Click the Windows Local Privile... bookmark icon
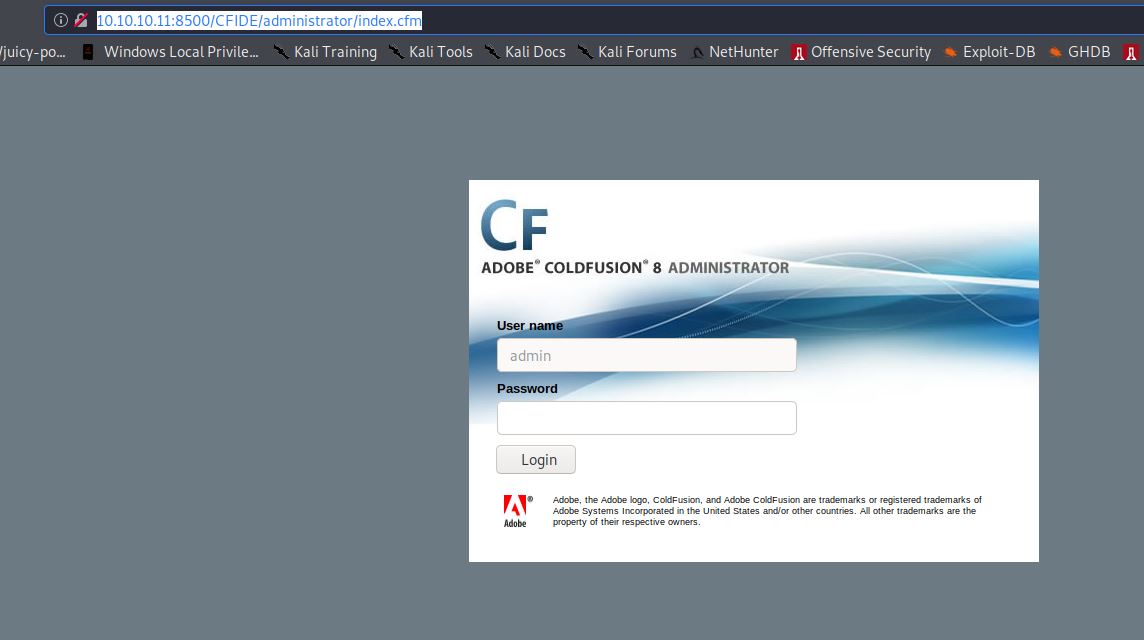The image size is (1144, 640). click(x=88, y=52)
